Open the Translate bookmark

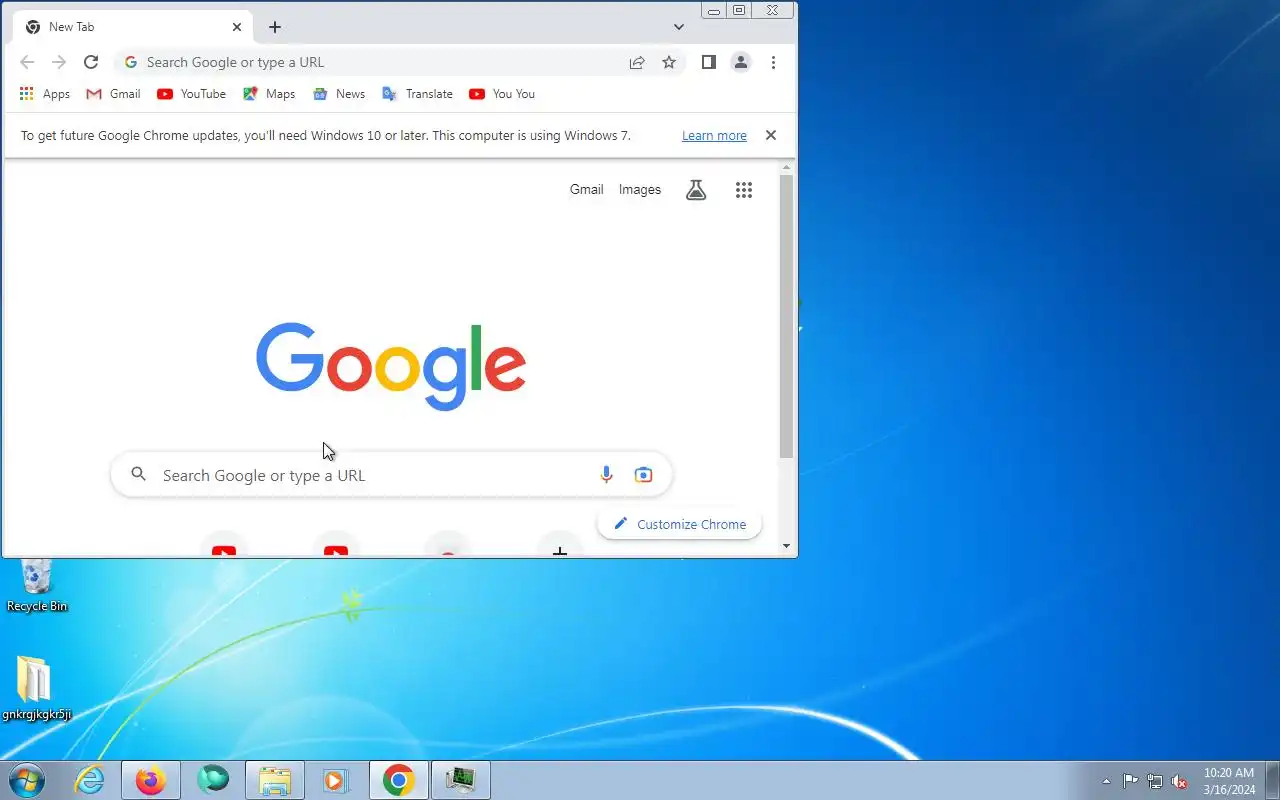(x=418, y=94)
